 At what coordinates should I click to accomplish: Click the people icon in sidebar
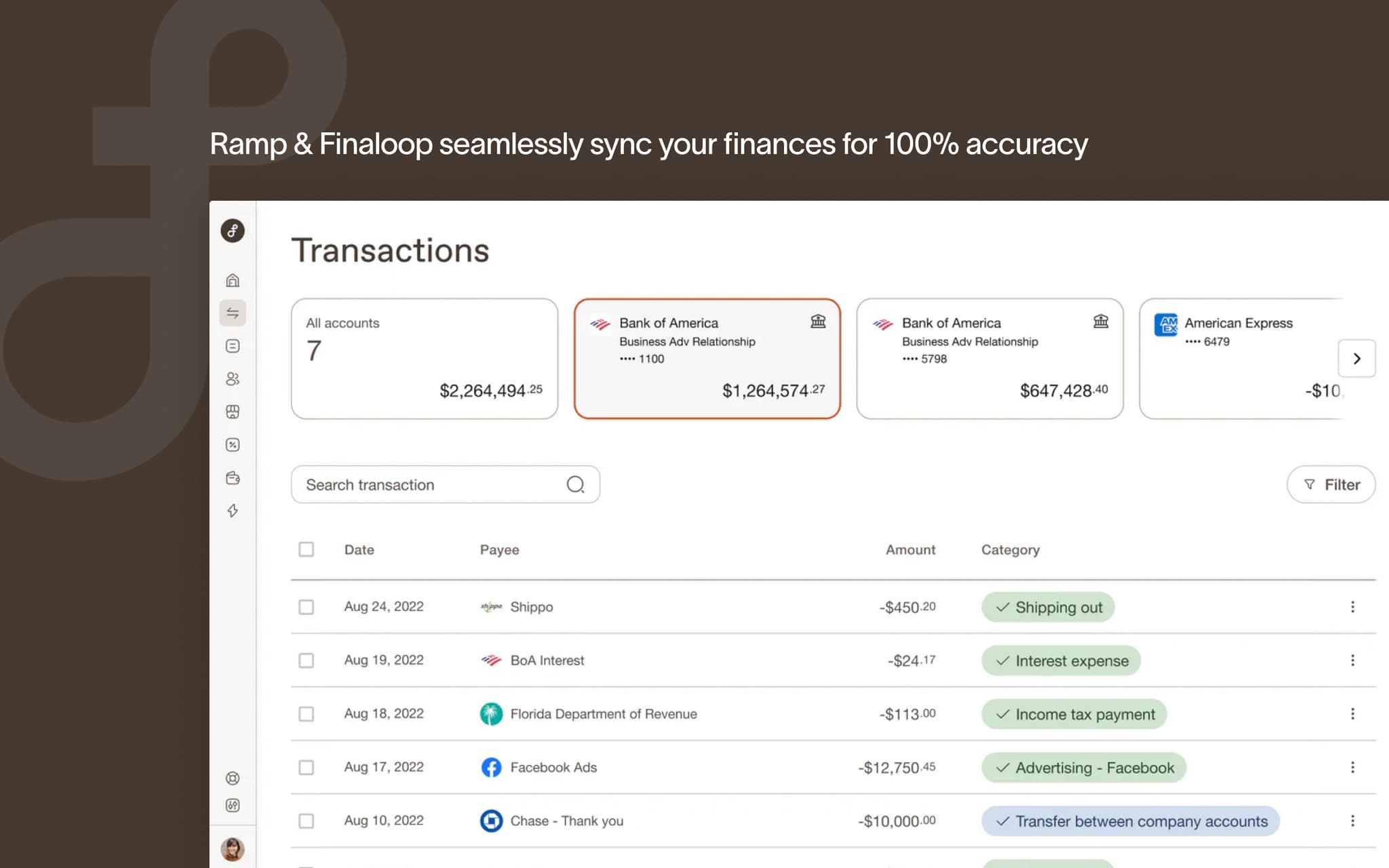pos(233,379)
